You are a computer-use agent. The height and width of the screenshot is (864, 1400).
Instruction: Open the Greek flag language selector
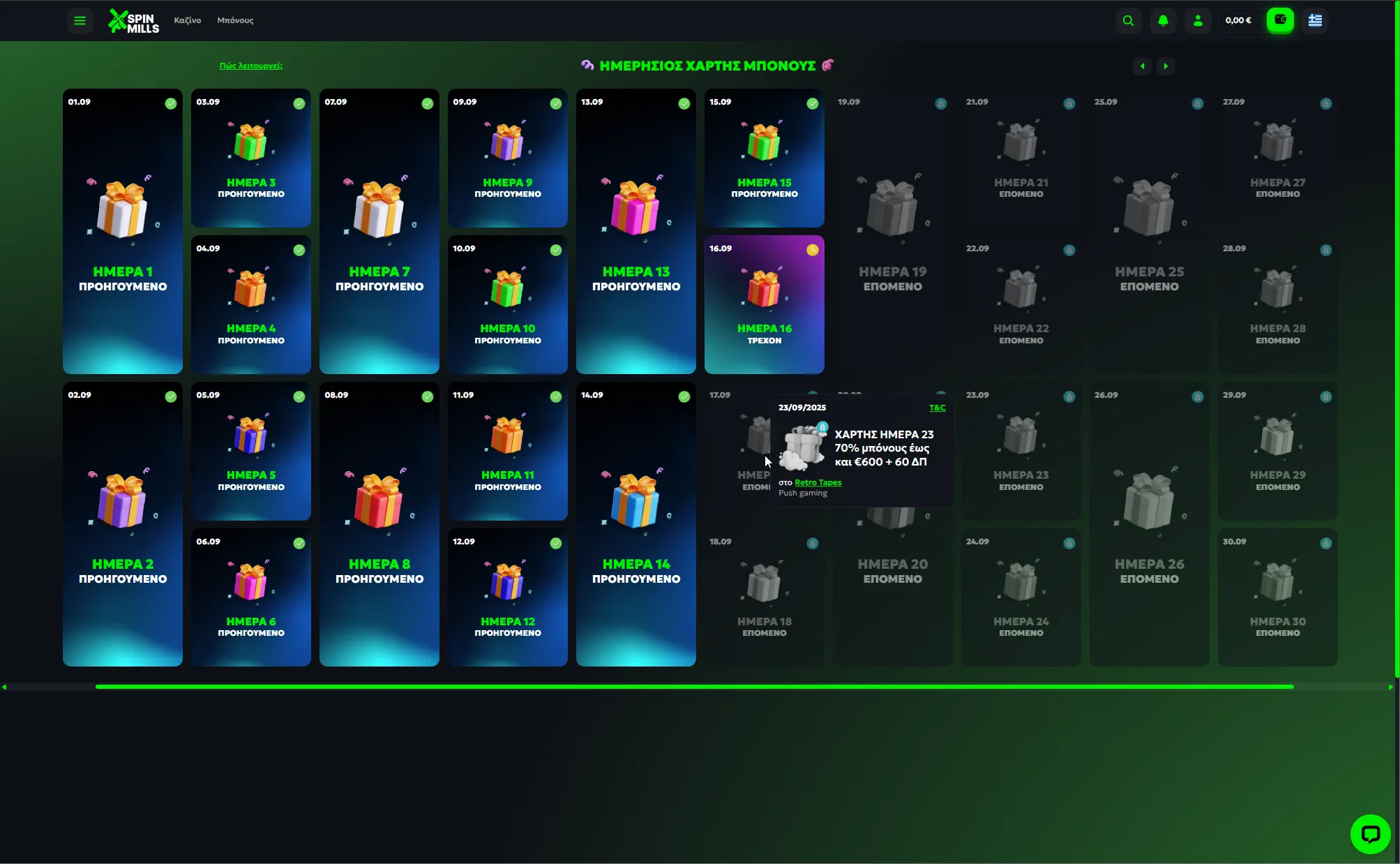pyautogui.click(x=1315, y=20)
